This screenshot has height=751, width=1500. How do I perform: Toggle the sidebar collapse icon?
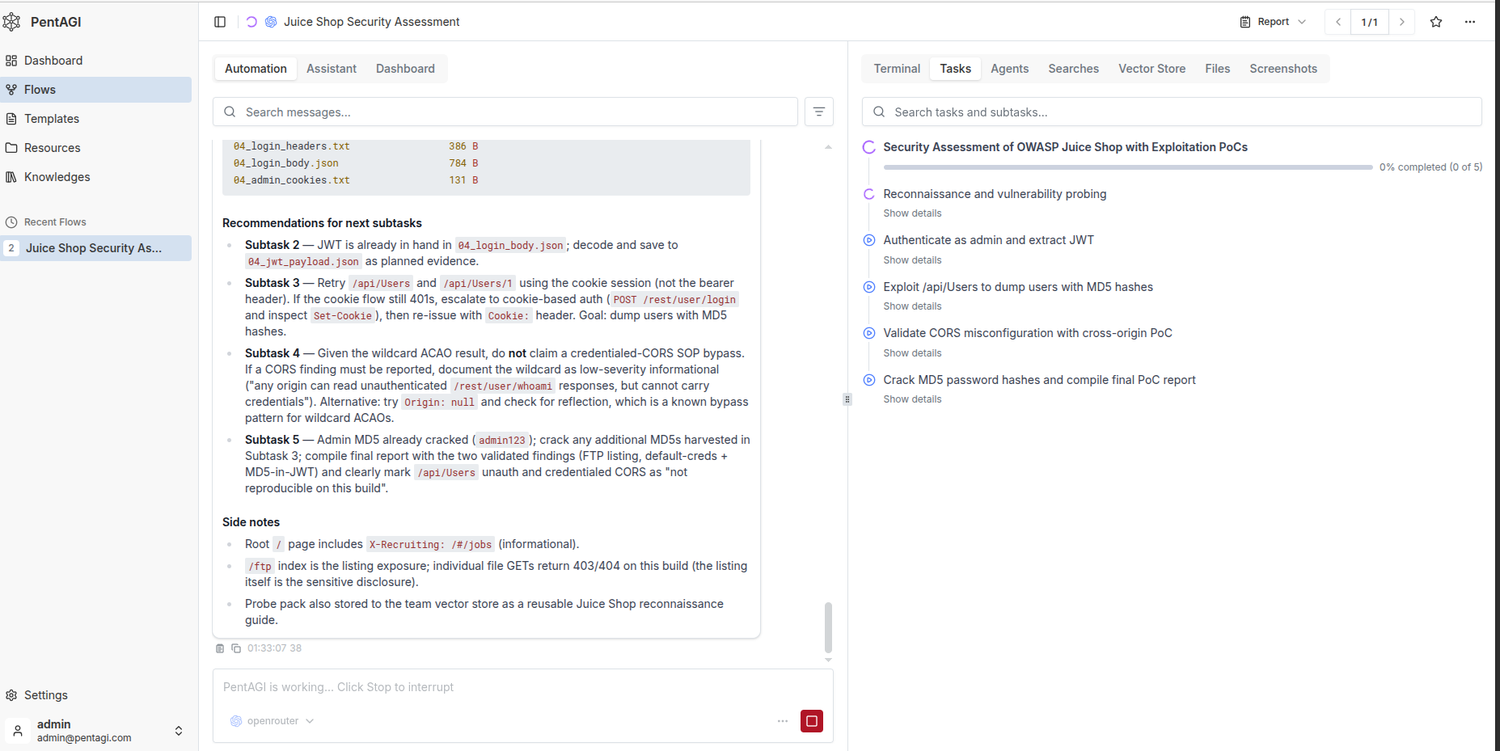[x=220, y=22]
